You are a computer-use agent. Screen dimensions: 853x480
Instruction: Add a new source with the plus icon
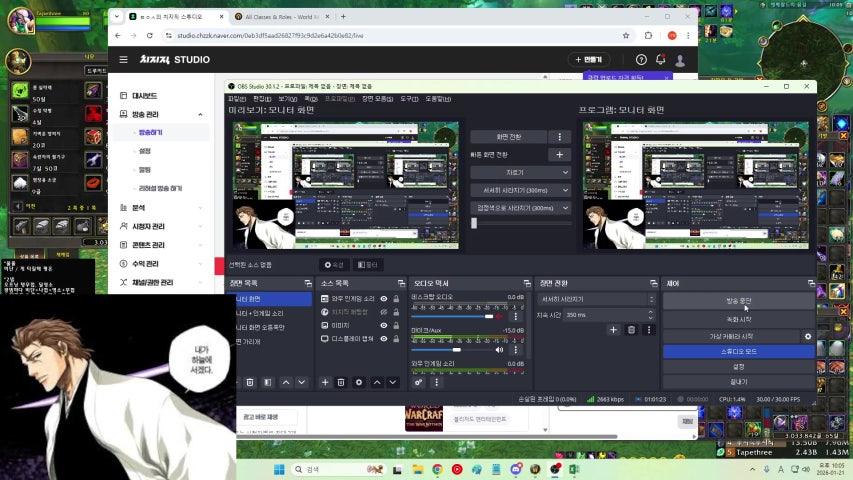click(324, 382)
